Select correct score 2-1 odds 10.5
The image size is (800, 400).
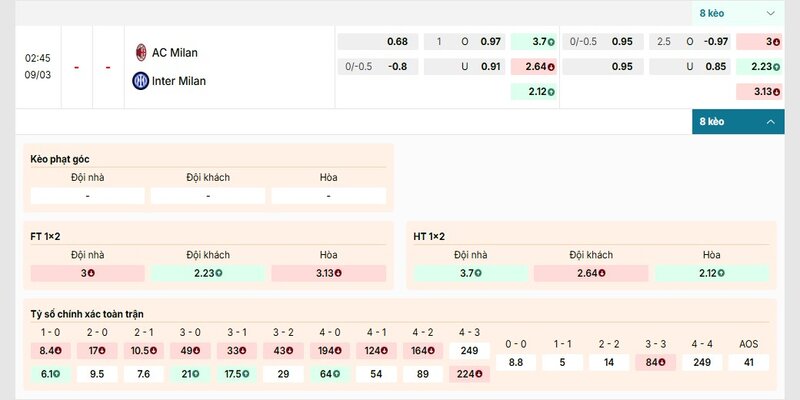[x=143, y=351]
